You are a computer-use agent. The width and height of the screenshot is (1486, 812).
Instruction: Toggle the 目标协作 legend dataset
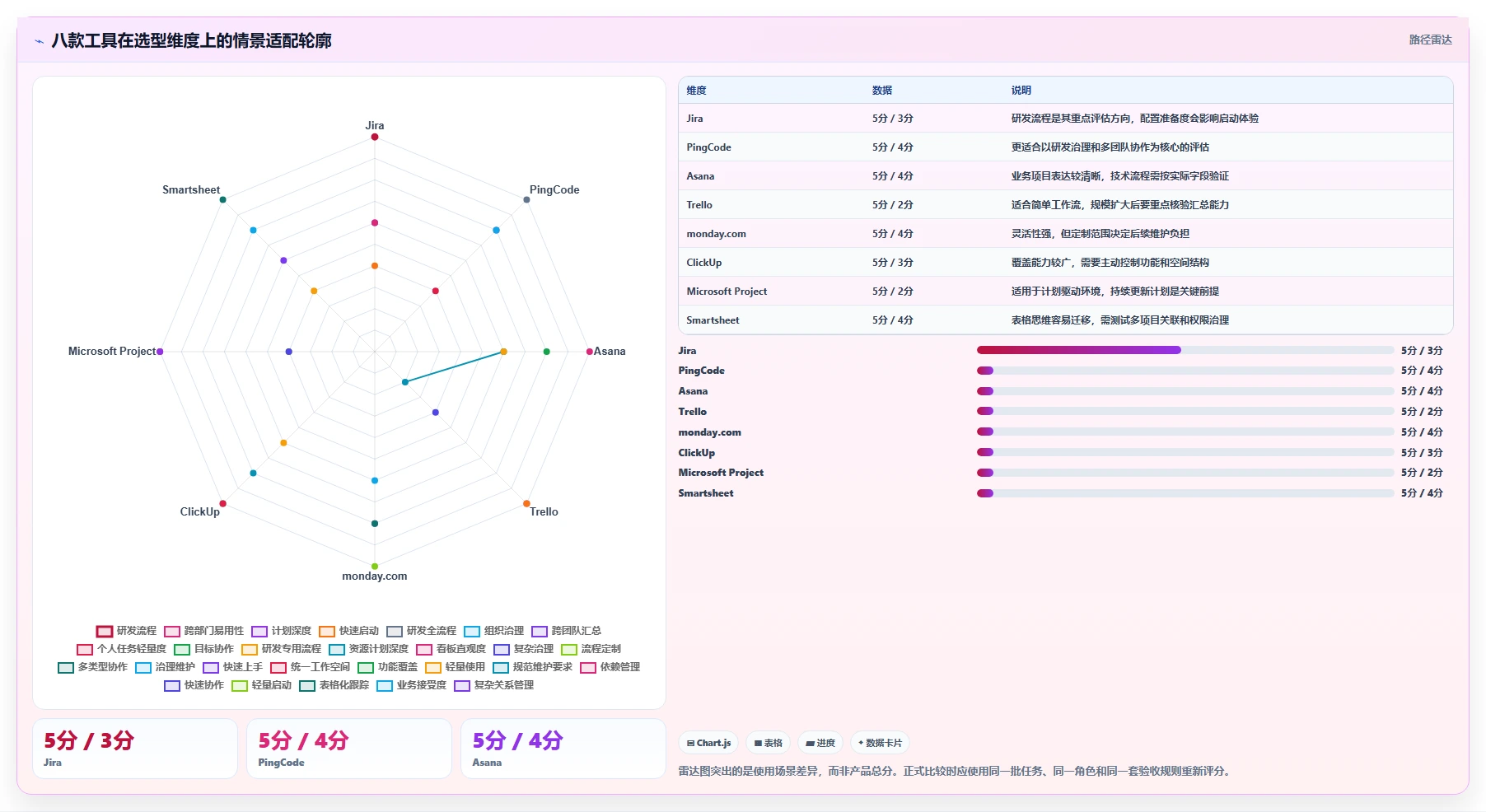tap(203, 649)
